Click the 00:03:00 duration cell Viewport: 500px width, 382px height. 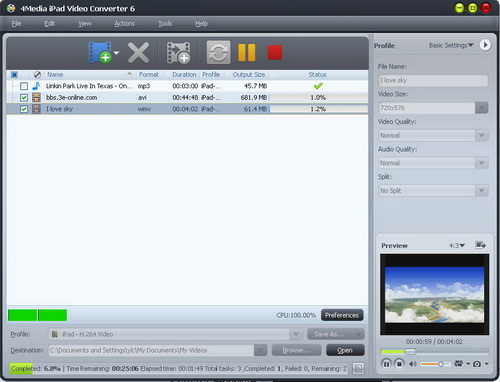(x=185, y=86)
